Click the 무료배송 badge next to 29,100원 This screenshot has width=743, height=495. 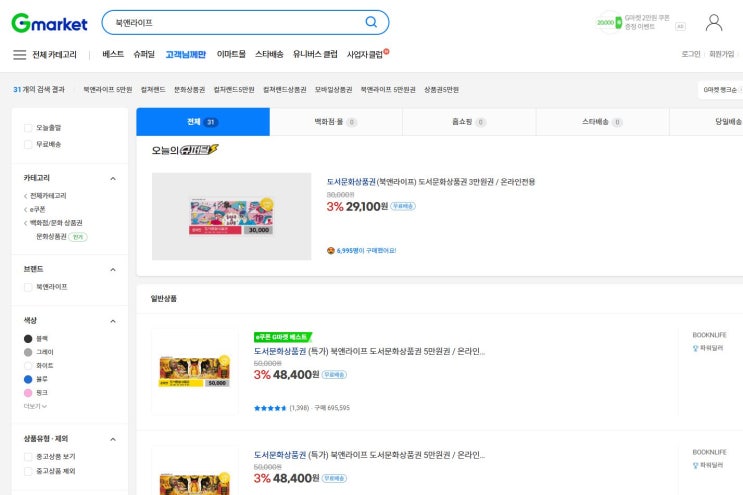point(403,206)
